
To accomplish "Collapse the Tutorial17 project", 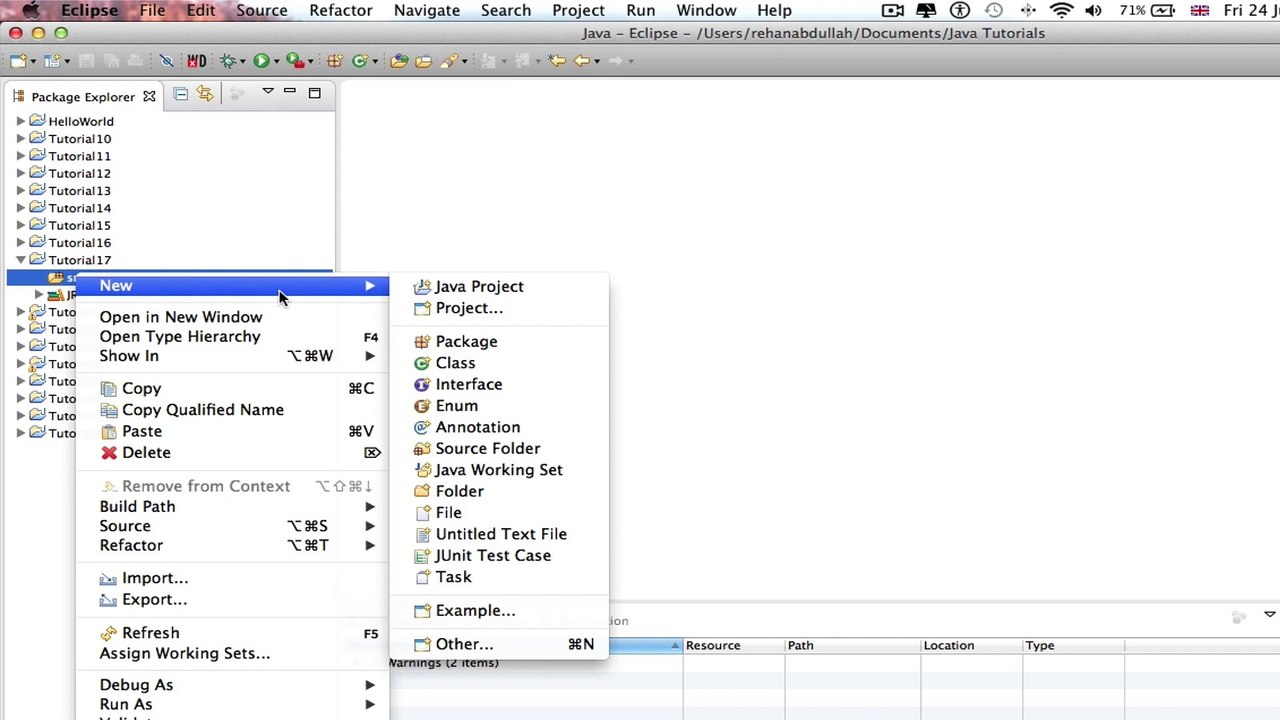I will click(x=20, y=260).
